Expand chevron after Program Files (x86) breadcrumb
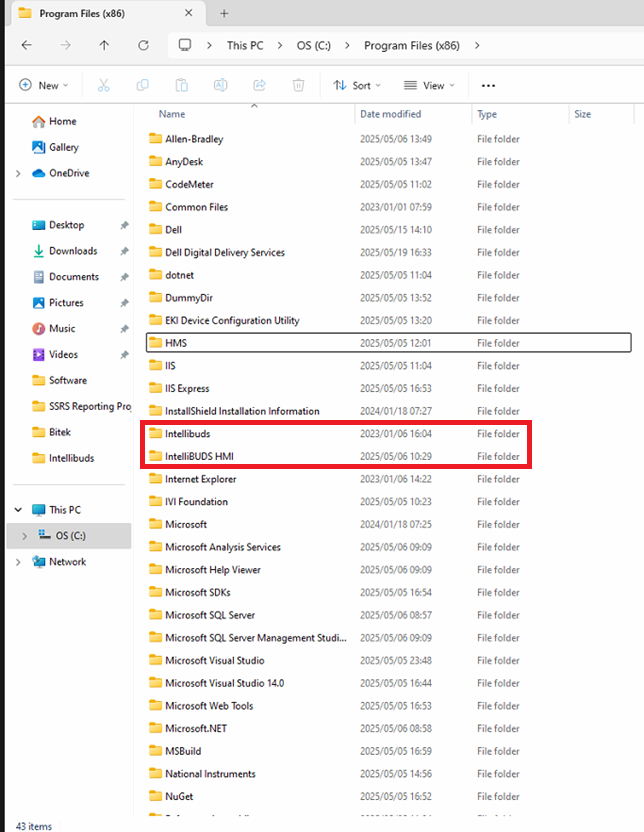 pos(477,46)
